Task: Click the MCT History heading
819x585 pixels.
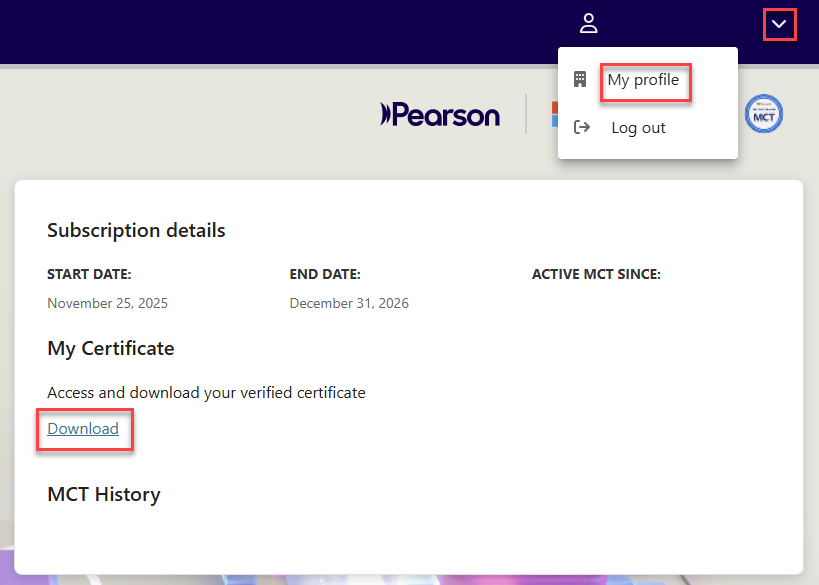Action: tap(103, 494)
